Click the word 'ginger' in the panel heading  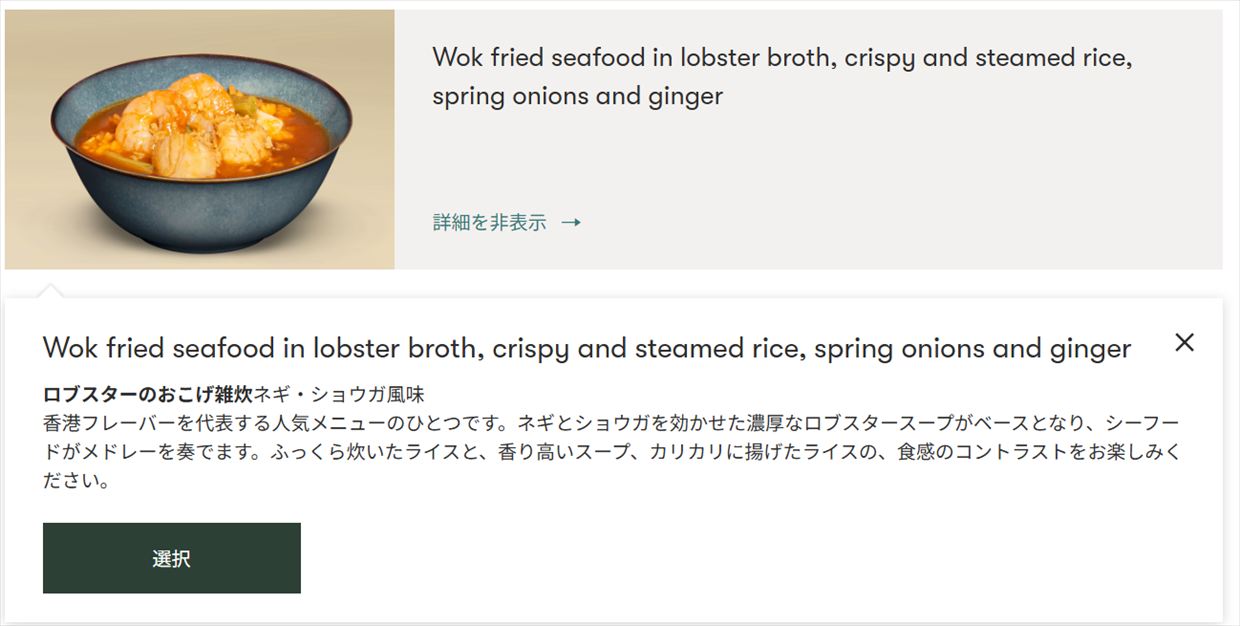point(1087,349)
